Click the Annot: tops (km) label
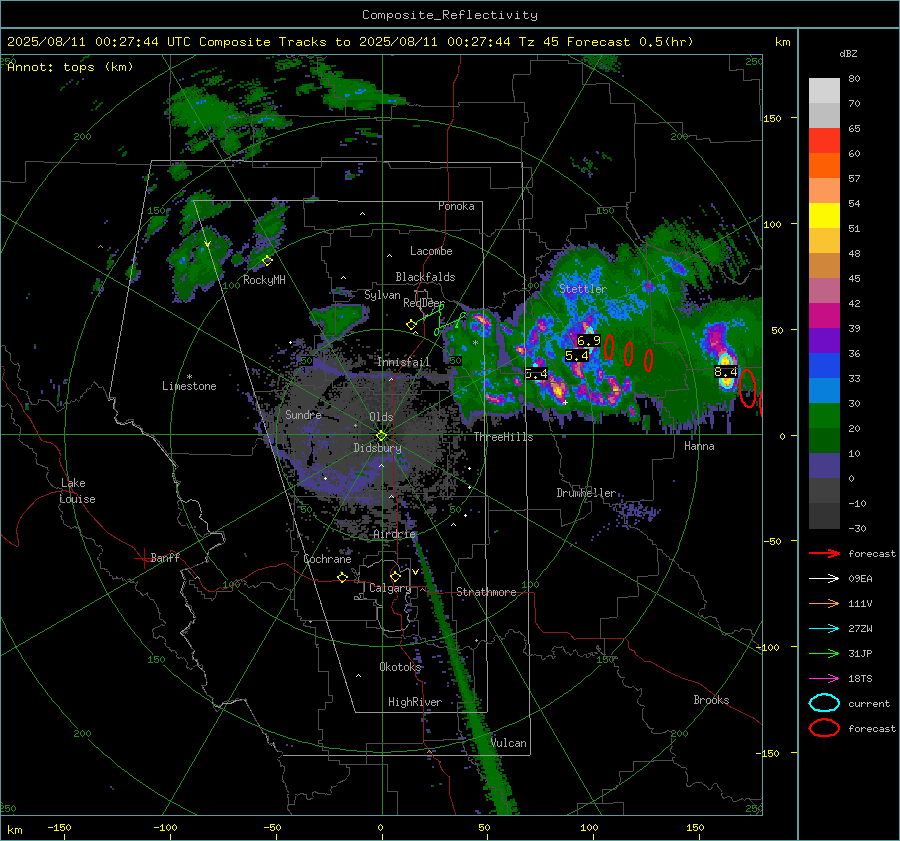 click(70, 67)
